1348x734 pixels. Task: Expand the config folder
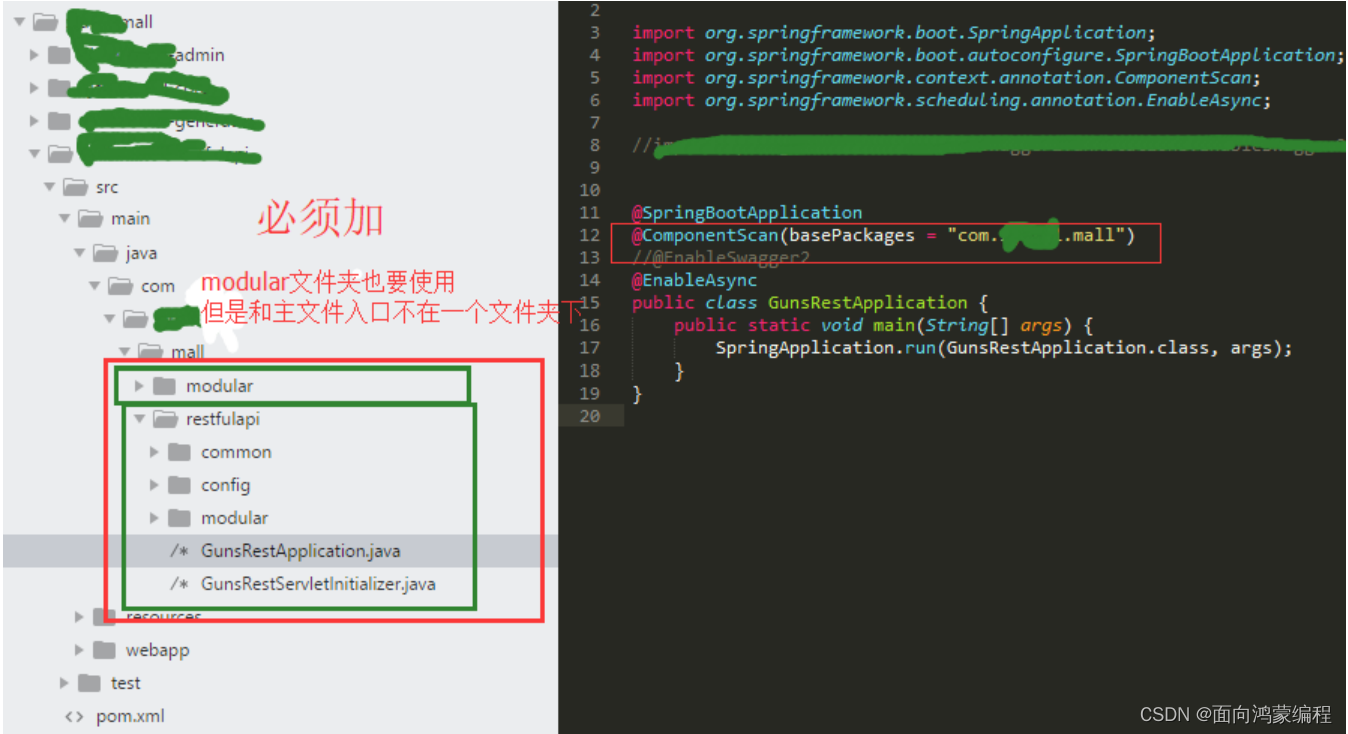point(154,485)
